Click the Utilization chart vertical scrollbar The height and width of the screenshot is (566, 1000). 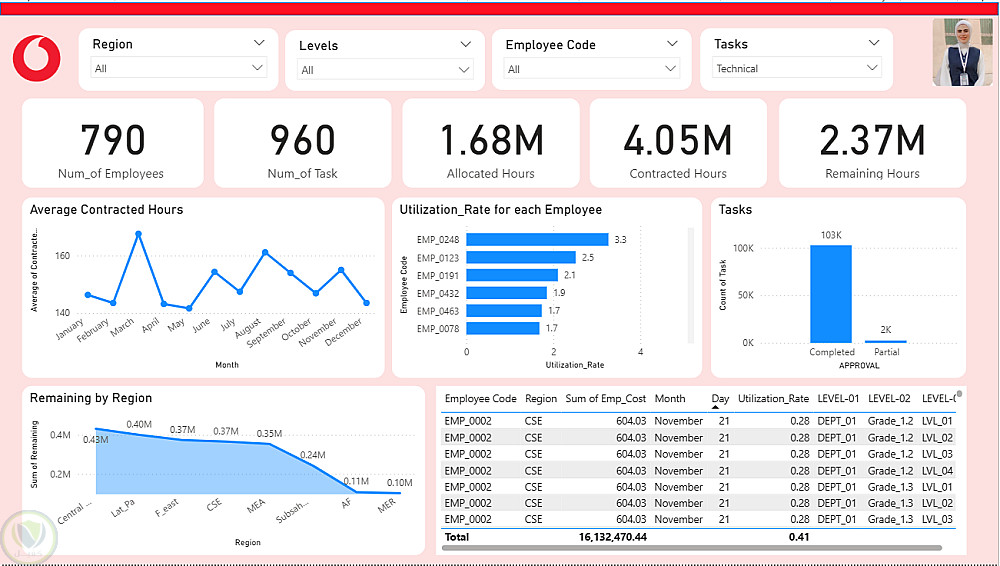click(691, 285)
